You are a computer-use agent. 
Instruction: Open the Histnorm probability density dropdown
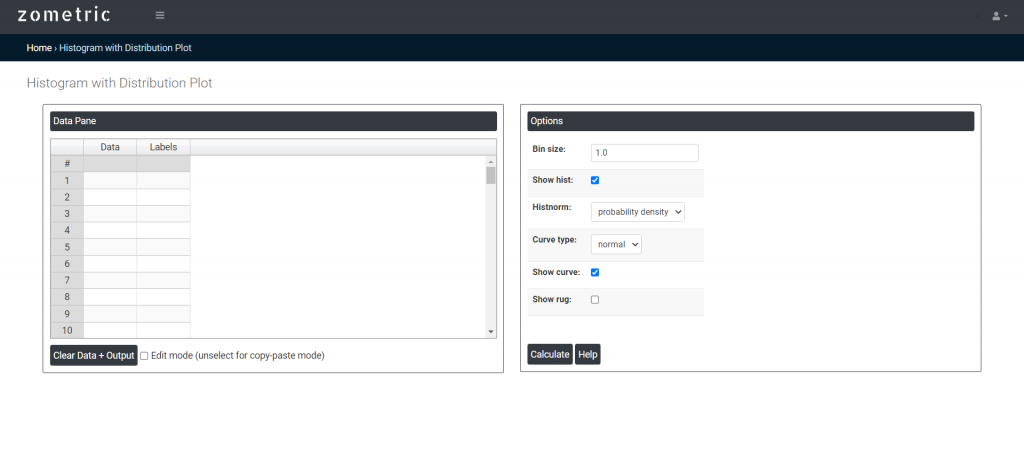[x=637, y=212]
